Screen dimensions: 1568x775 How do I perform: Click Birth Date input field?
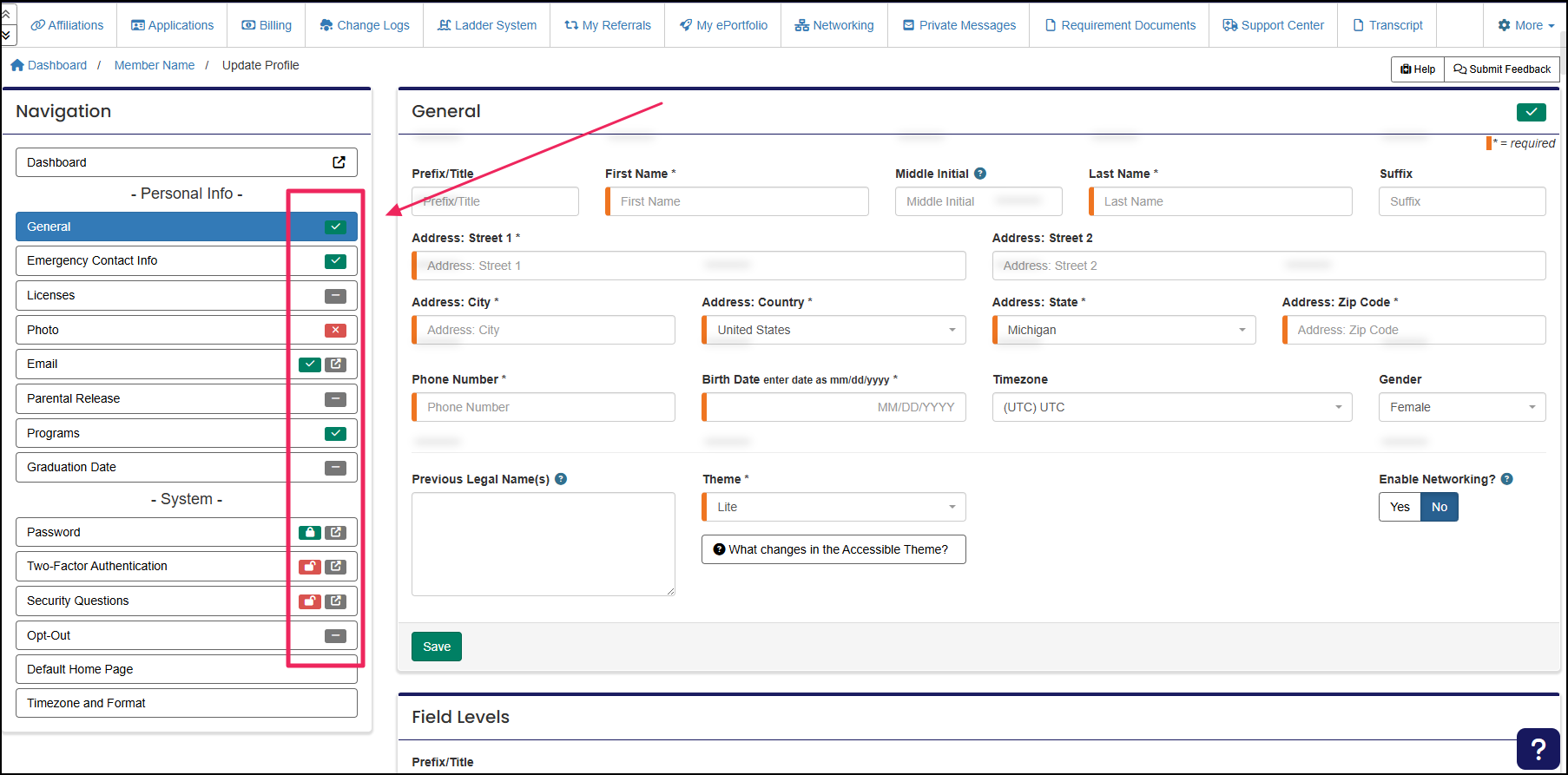click(x=833, y=407)
